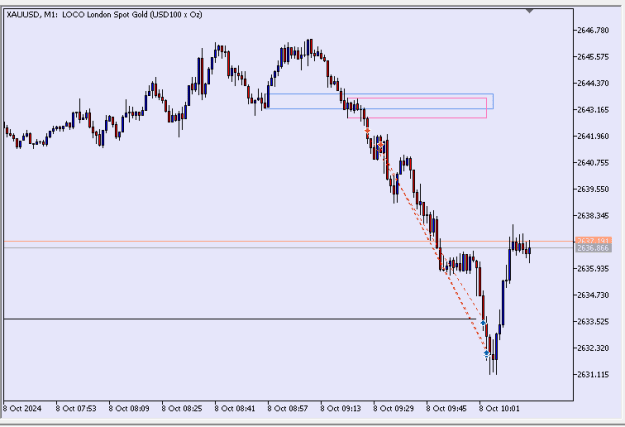The image size is (625, 427).
Task: Click the 8 Oct 08:25 time label
Action: (x=182, y=409)
